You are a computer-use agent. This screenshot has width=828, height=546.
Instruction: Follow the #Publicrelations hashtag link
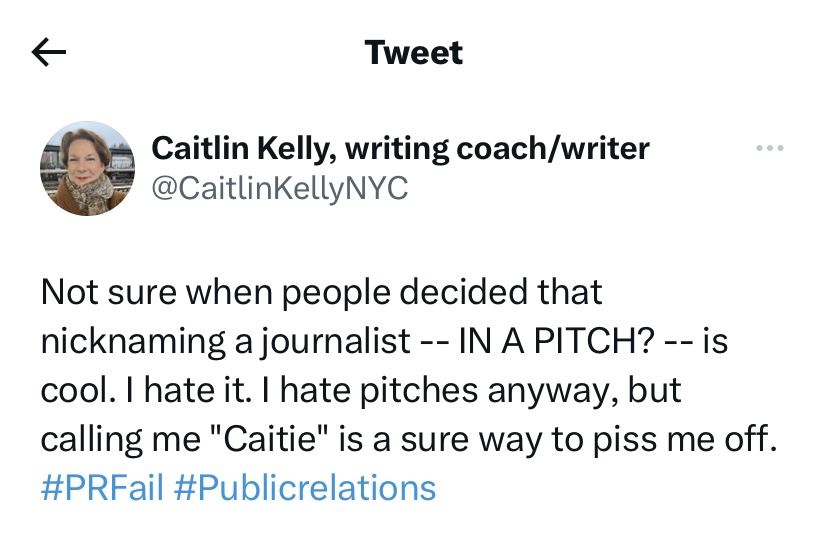305,487
